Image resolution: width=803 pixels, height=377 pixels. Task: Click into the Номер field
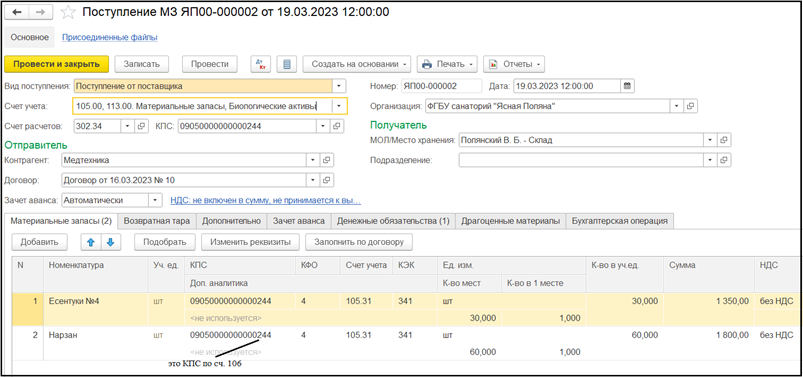tap(441, 86)
